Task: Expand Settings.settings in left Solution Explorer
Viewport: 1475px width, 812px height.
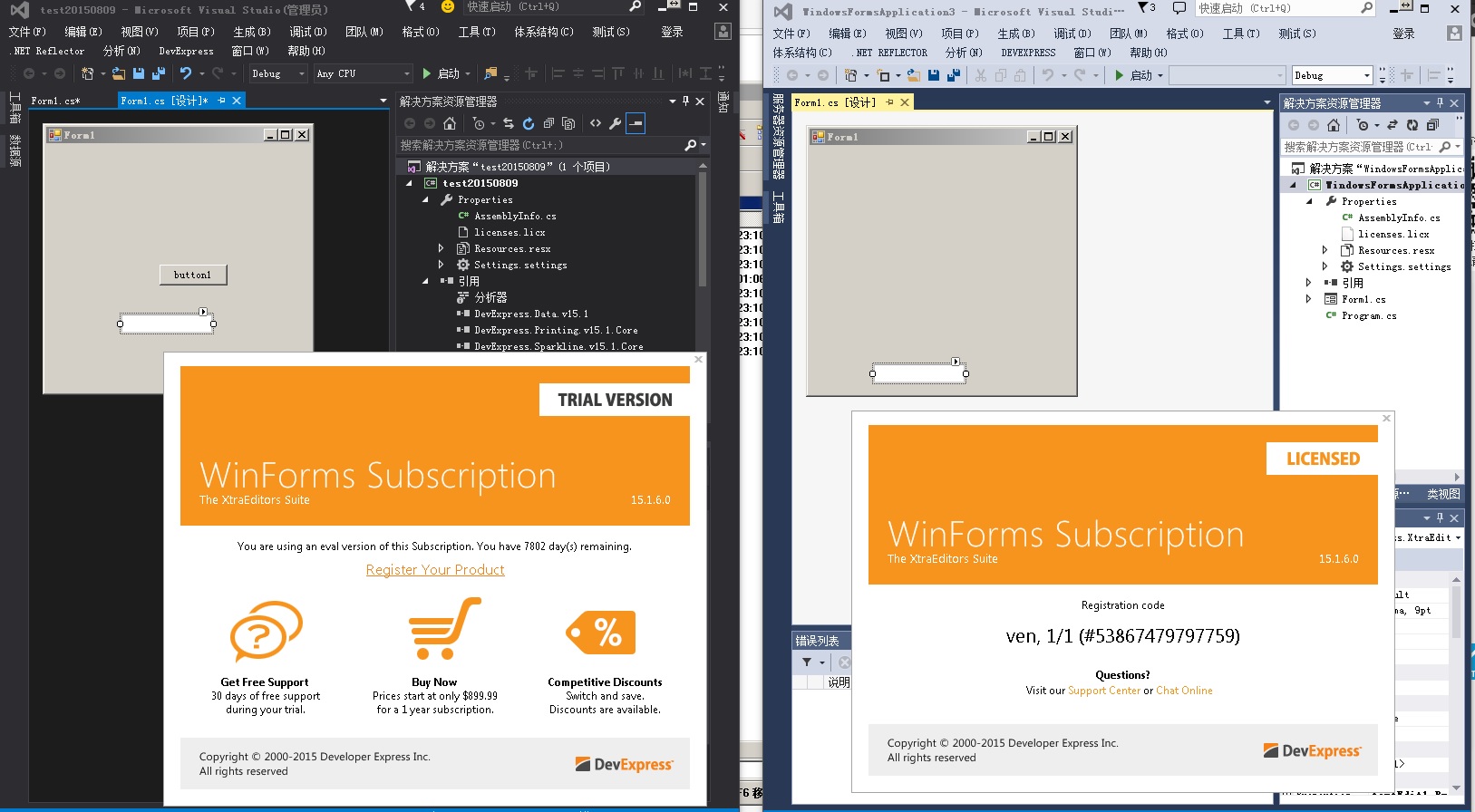Action: coord(442,265)
